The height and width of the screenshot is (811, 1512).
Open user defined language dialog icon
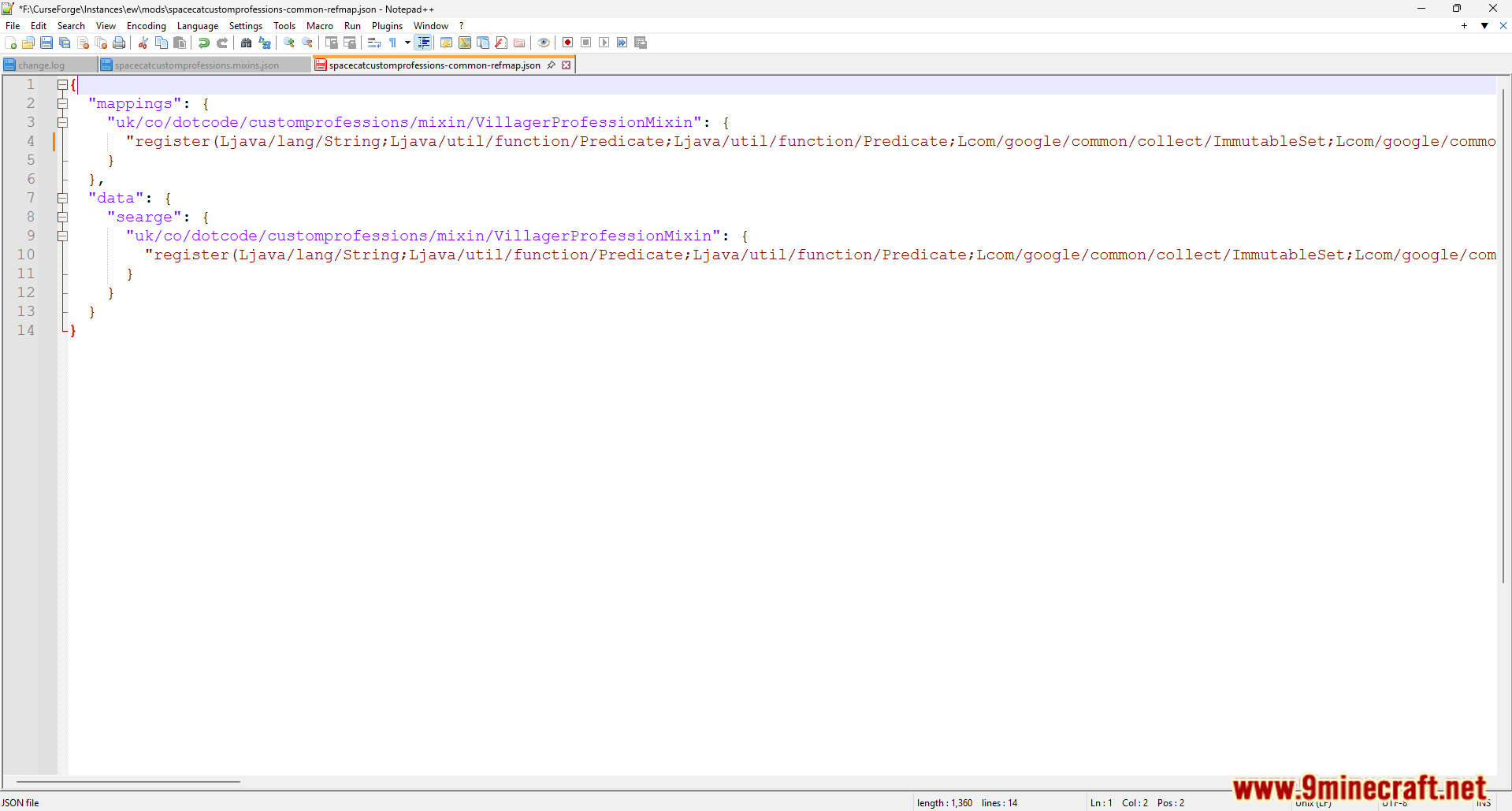[446, 43]
